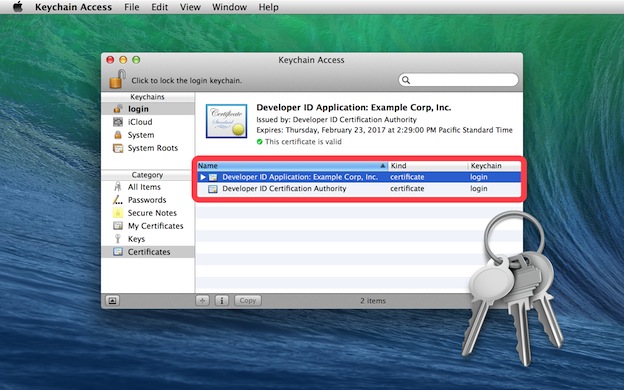Sort by the Keychain column header
Image resolution: width=624 pixels, height=390 pixels.
pos(495,166)
